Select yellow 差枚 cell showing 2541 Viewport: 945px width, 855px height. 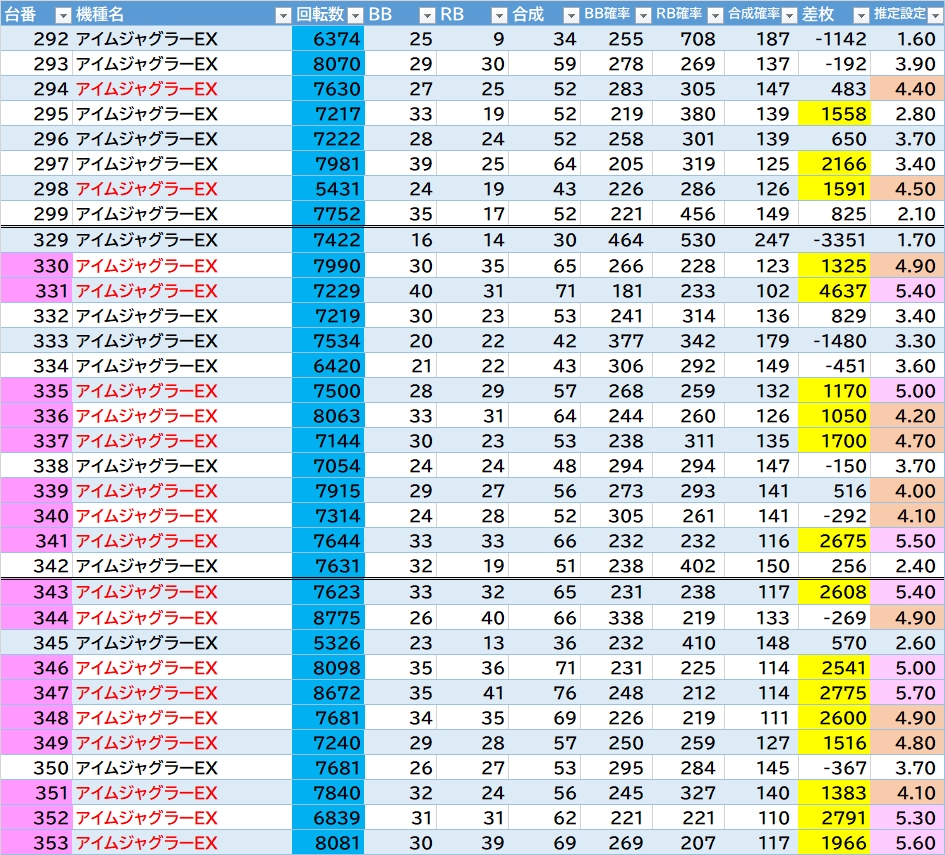coord(835,668)
